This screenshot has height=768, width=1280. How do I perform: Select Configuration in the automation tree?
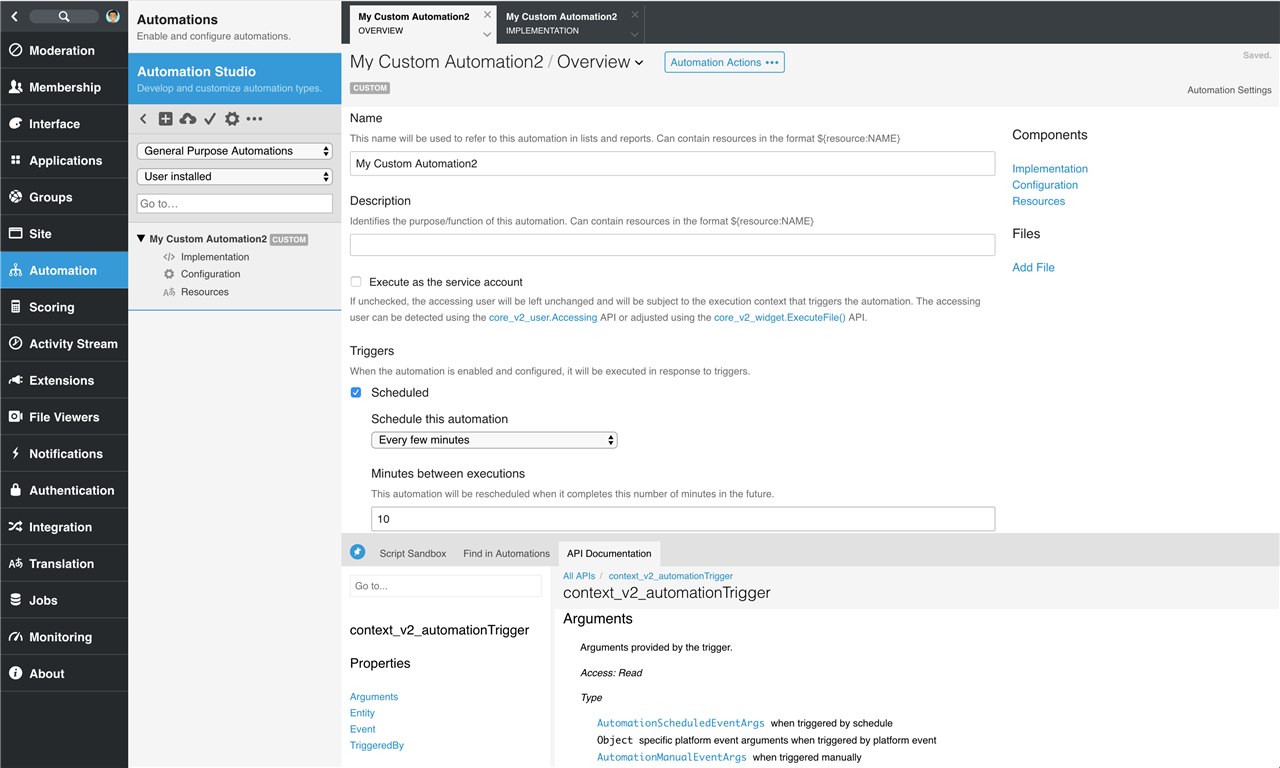tap(210, 274)
